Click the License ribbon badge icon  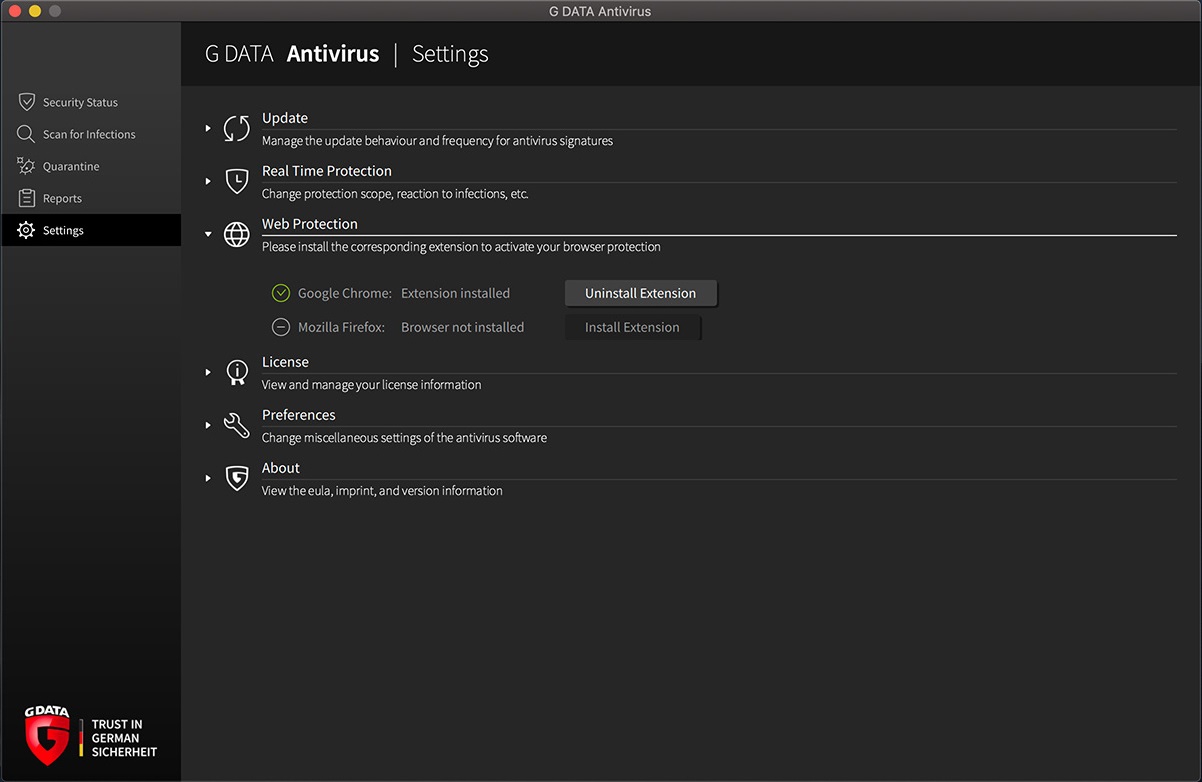(237, 372)
